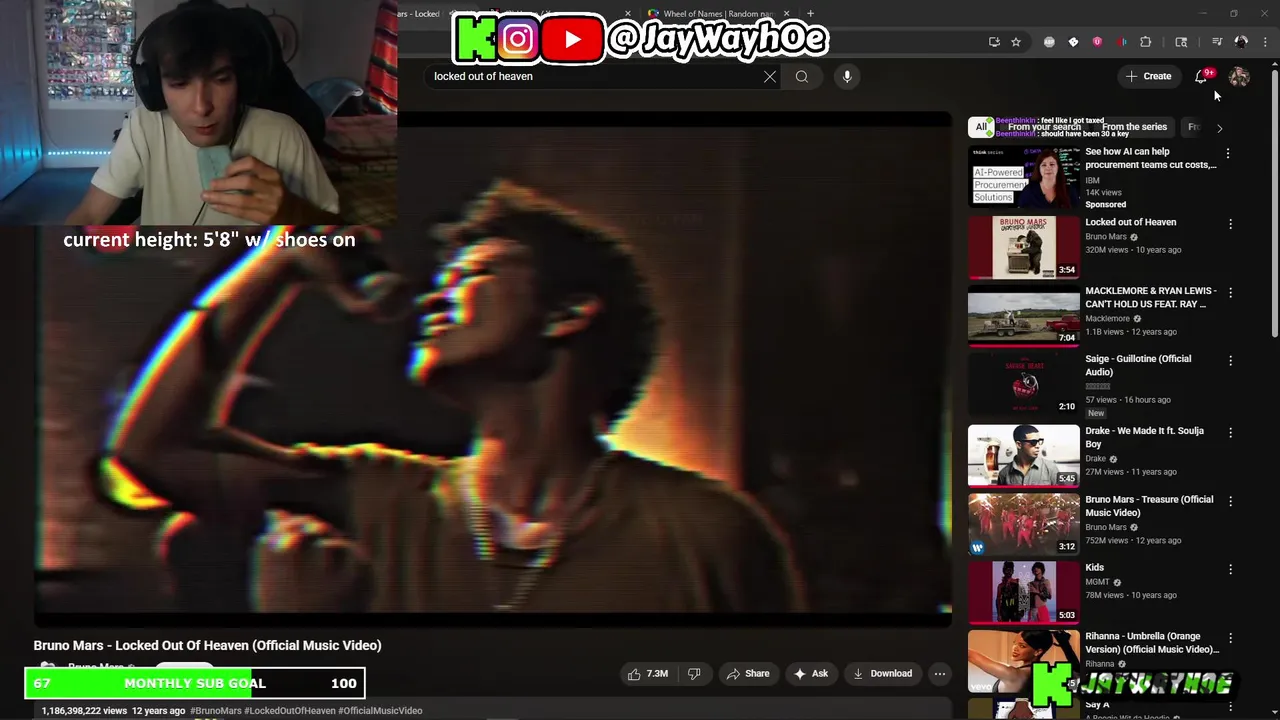Dislike the video with thumbs down
This screenshot has height=720, width=1280.
[694, 674]
